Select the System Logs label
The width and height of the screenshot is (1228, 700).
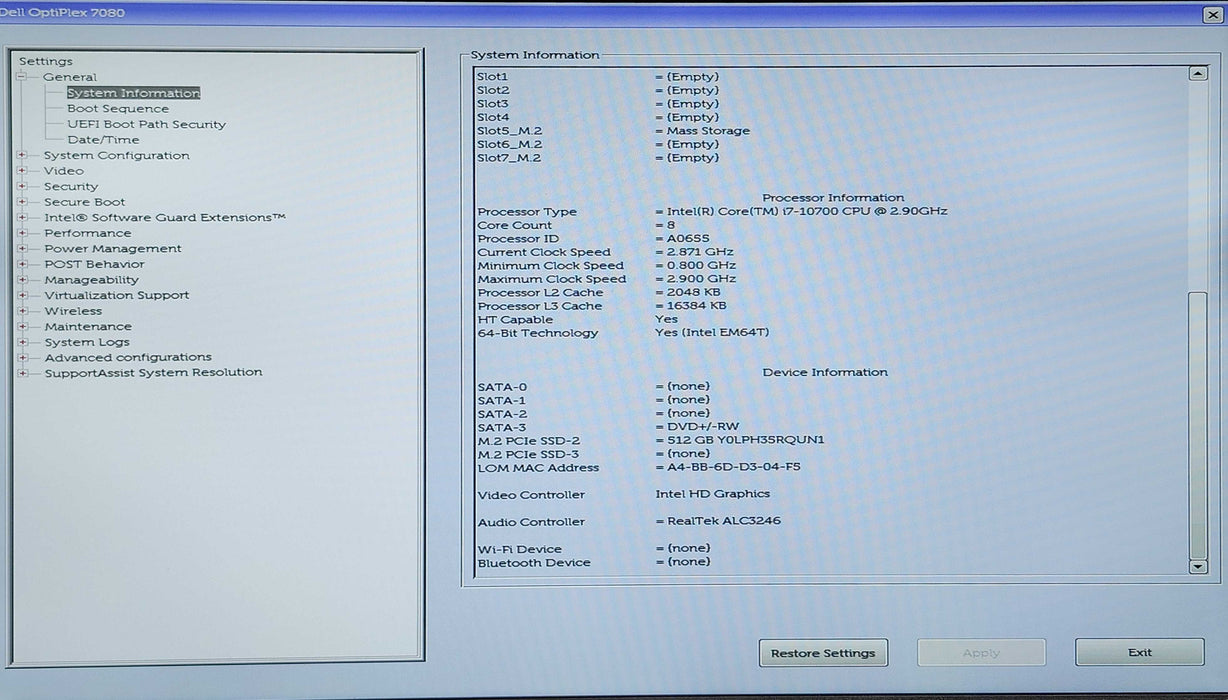click(x=87, y=342)
